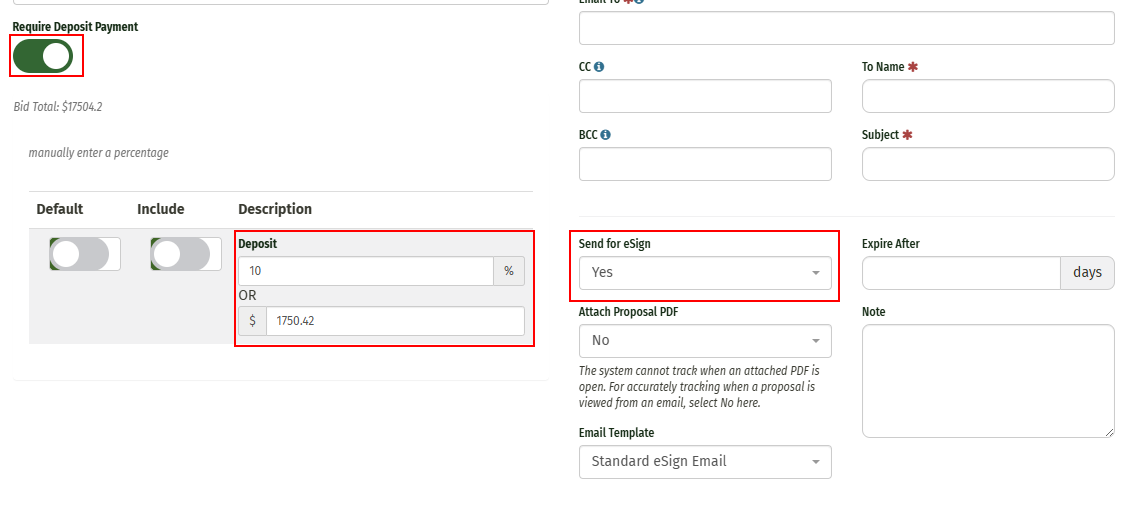1134x523 pixels.
Task: Open the Send for eSign dropdown
Action: [x=704, y=272]
